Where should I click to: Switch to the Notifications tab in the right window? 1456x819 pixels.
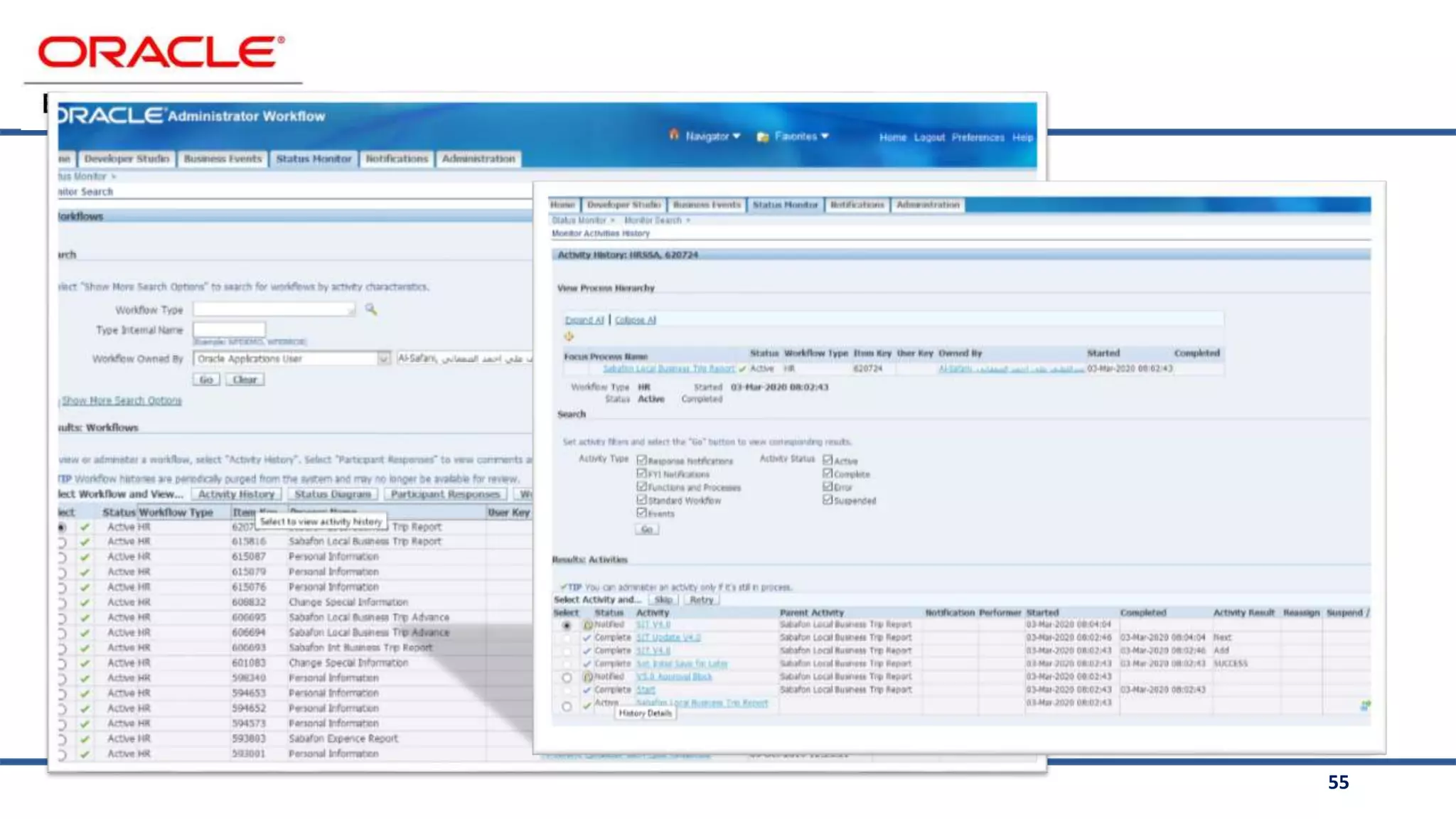(857, 205)
